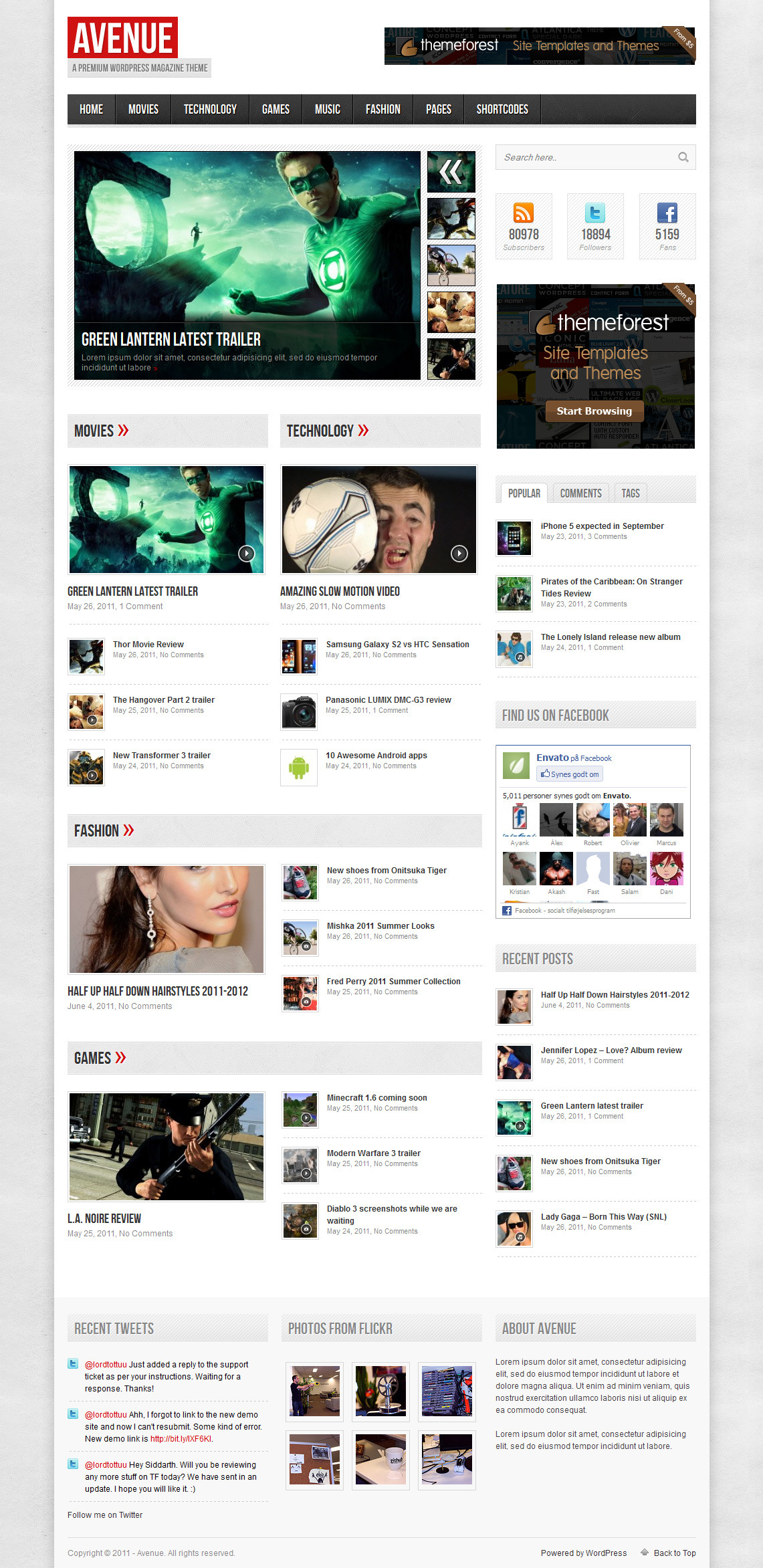Open 'New Transformer 3 trailer' link
Image resolution: width=763 pixels, height=1568 pixels.
pyautogui.click(x=162, y=756)
